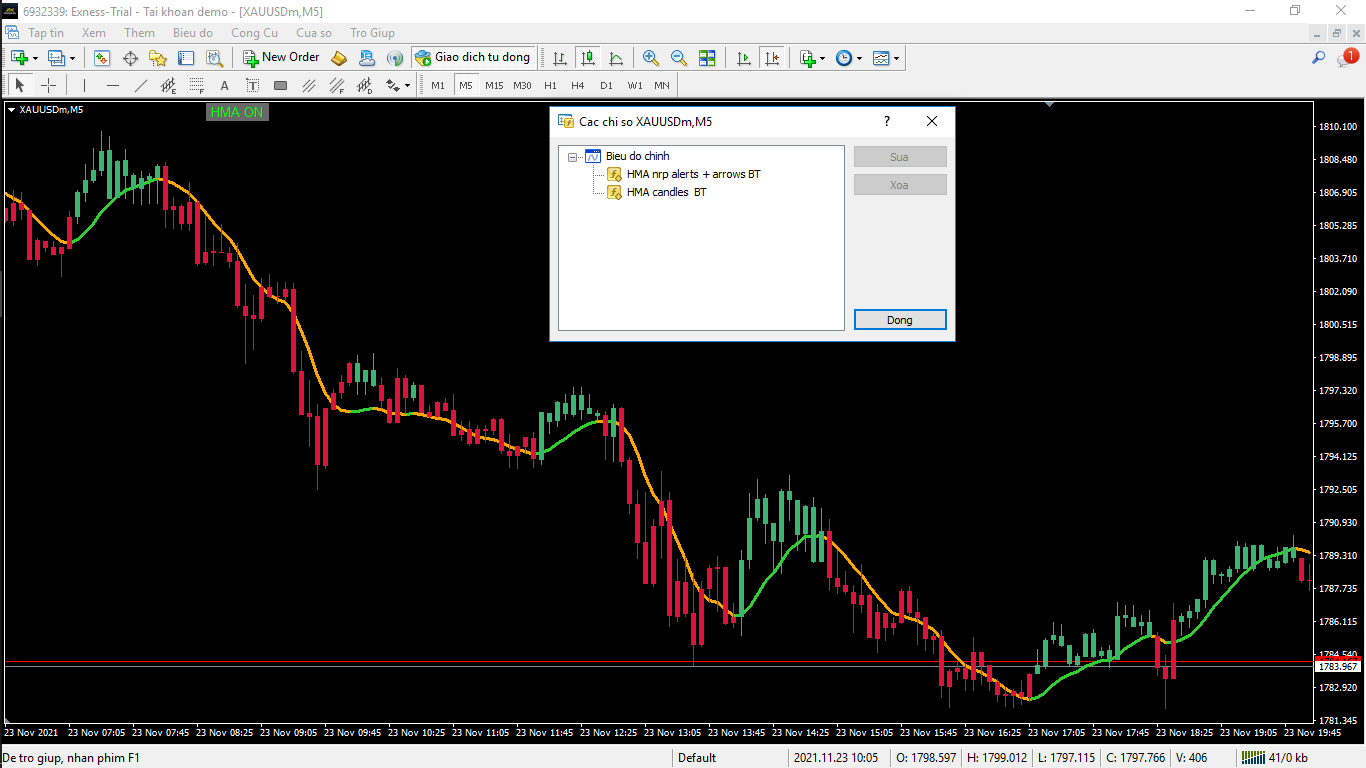Open the new chart dropdown arrow
Screen dimensions: 1366x768
tap(36, 58)
